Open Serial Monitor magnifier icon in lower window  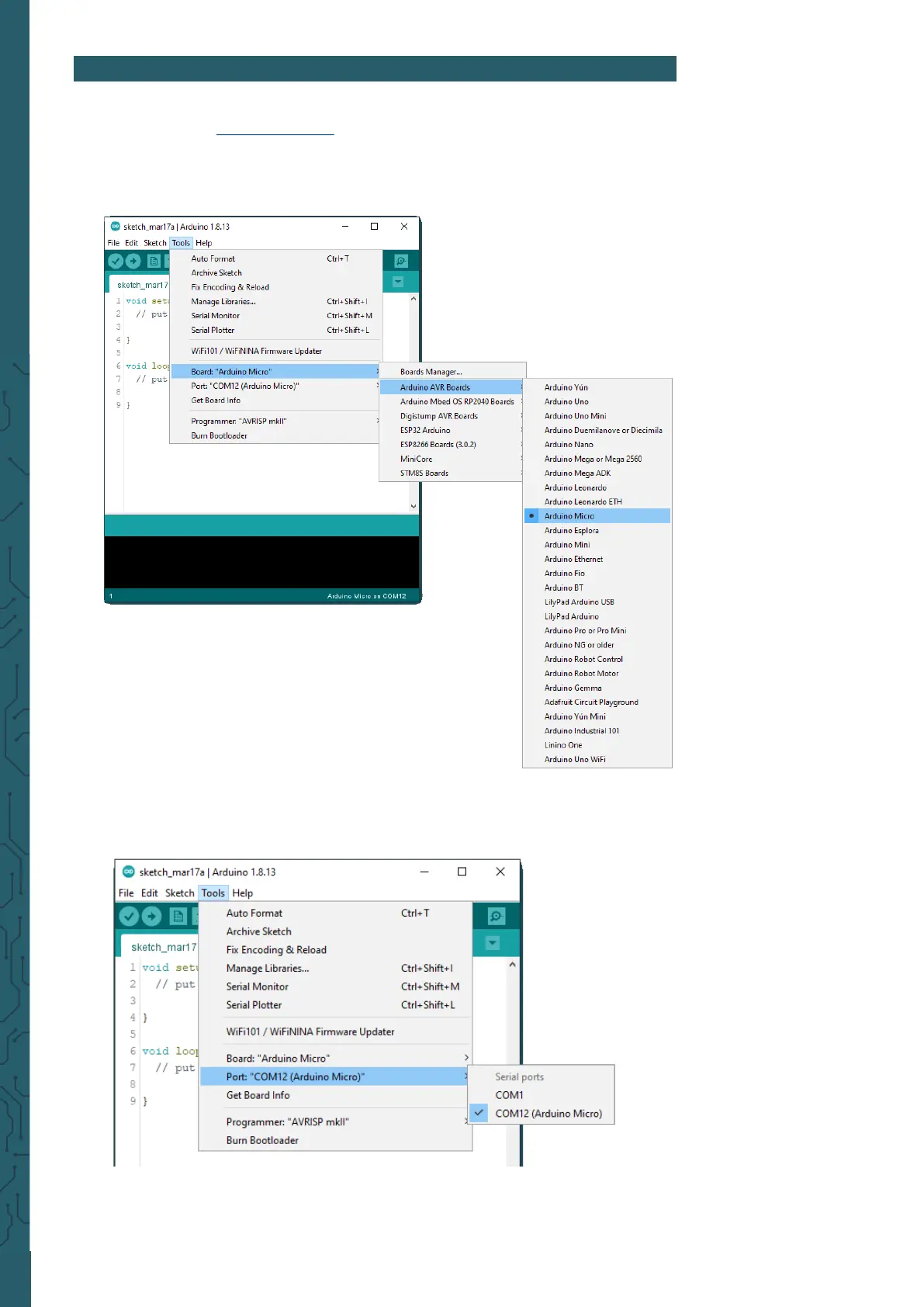(496, 917)
